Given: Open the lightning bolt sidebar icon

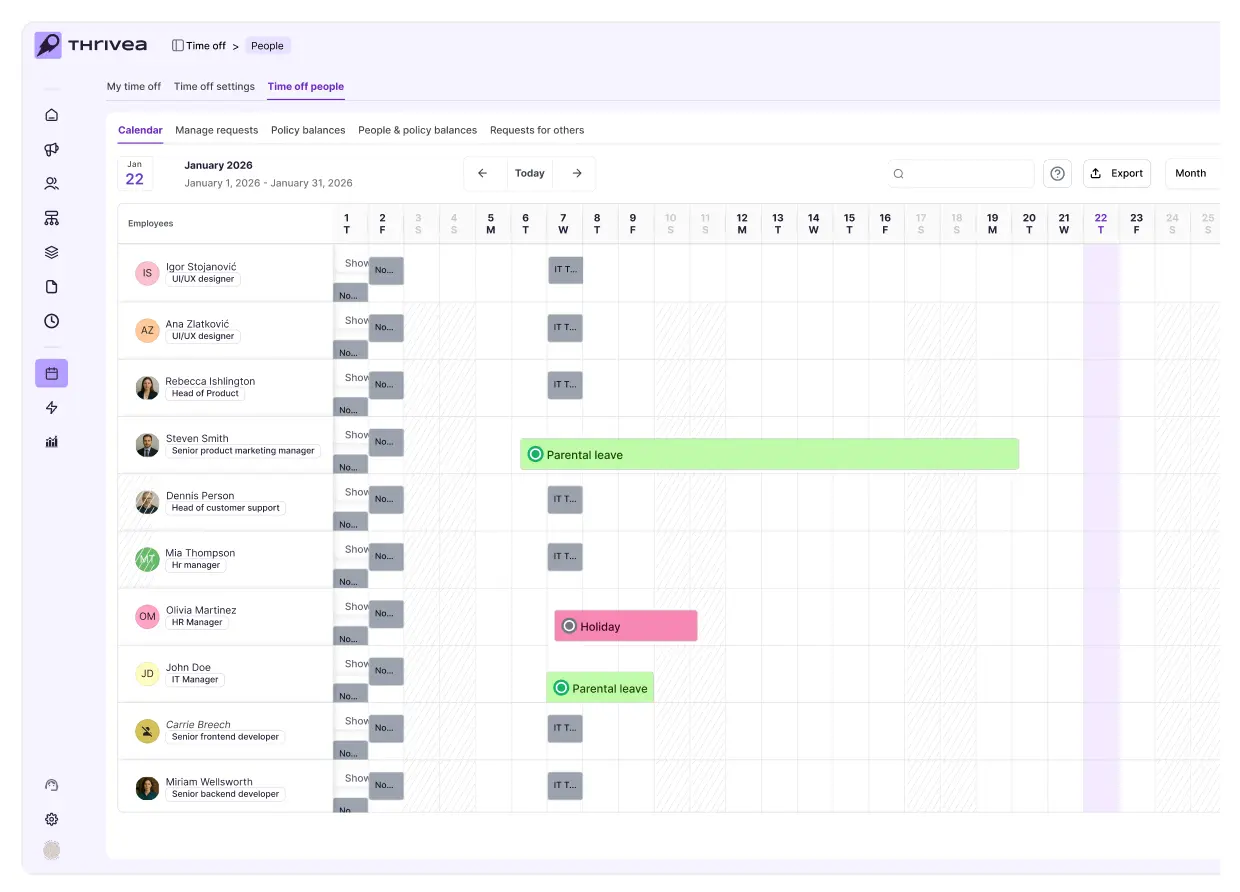Looking at the screenshot, I should (x=52, y=408).
